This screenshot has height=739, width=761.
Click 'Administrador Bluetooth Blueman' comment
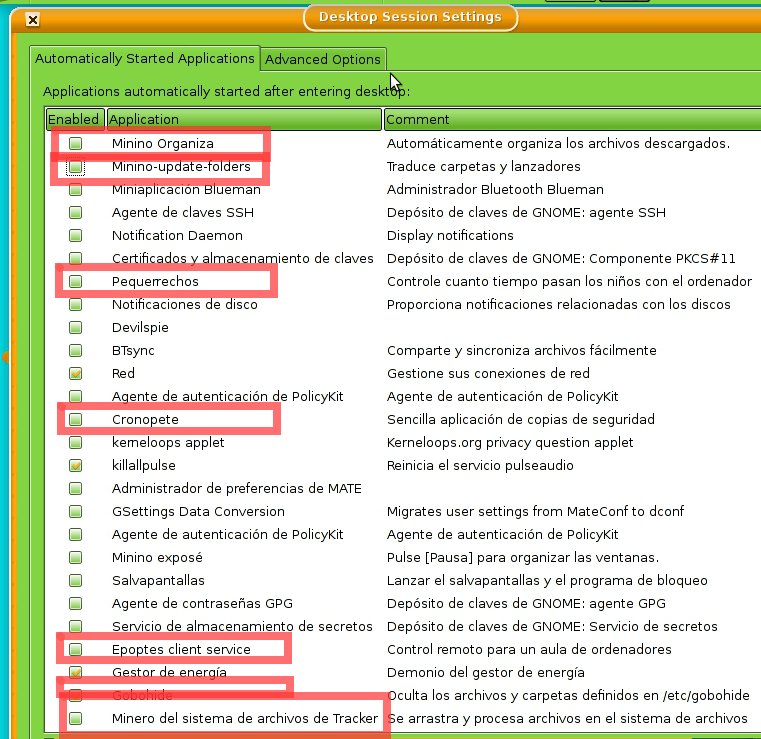coord(495,189)
